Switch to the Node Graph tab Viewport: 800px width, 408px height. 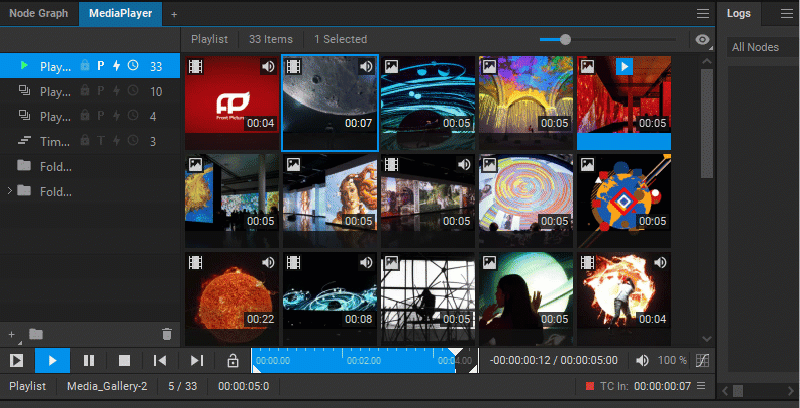(x=39, y=13)
